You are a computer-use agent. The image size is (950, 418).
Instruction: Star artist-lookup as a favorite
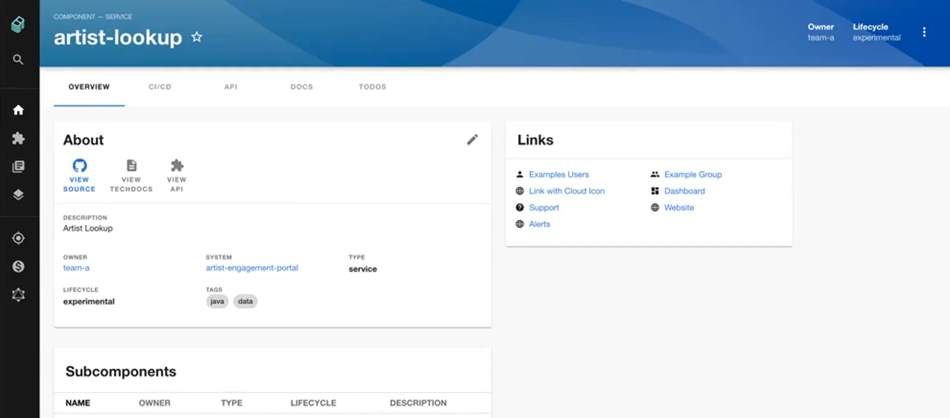pos(196,38)
